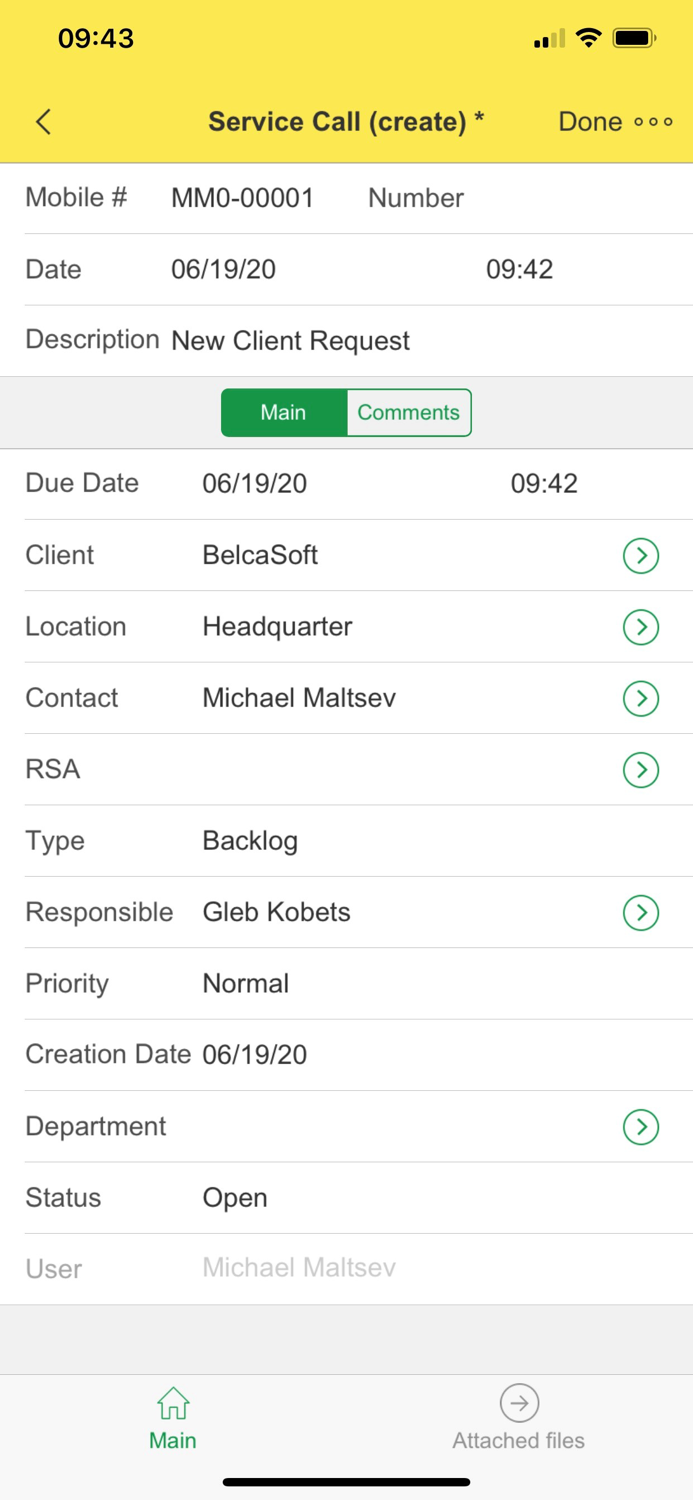Open the Type field showing Backlog
This screenshot has width=693, height=1500.
pyautogui.click(x=250, y=841)
